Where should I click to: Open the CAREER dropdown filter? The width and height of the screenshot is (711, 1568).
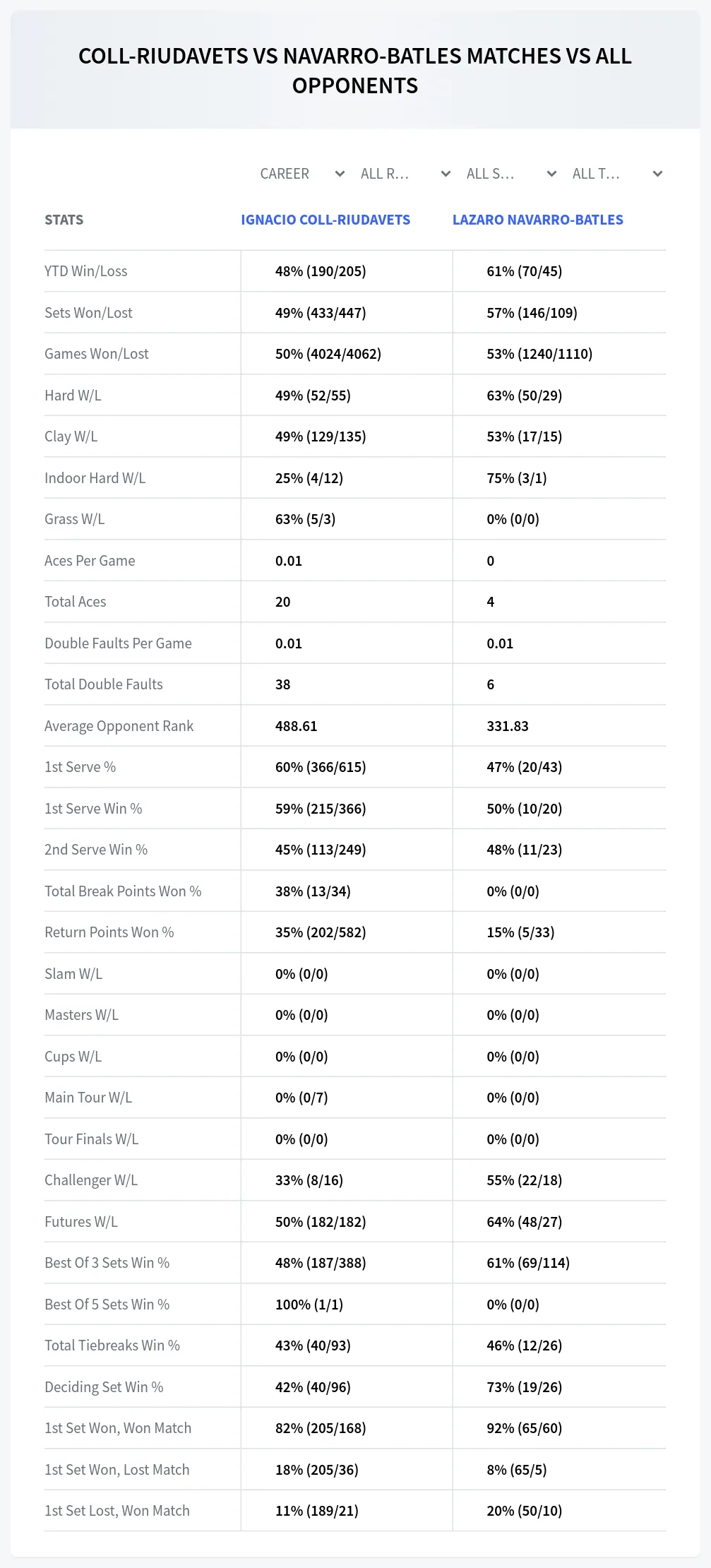302,174
